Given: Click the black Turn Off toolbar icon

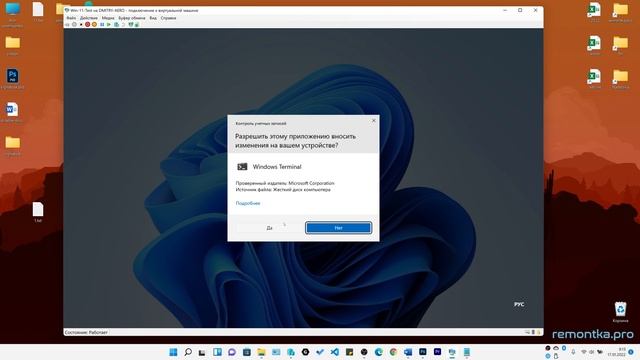Looking at the screenshot, I should [81, 24].
